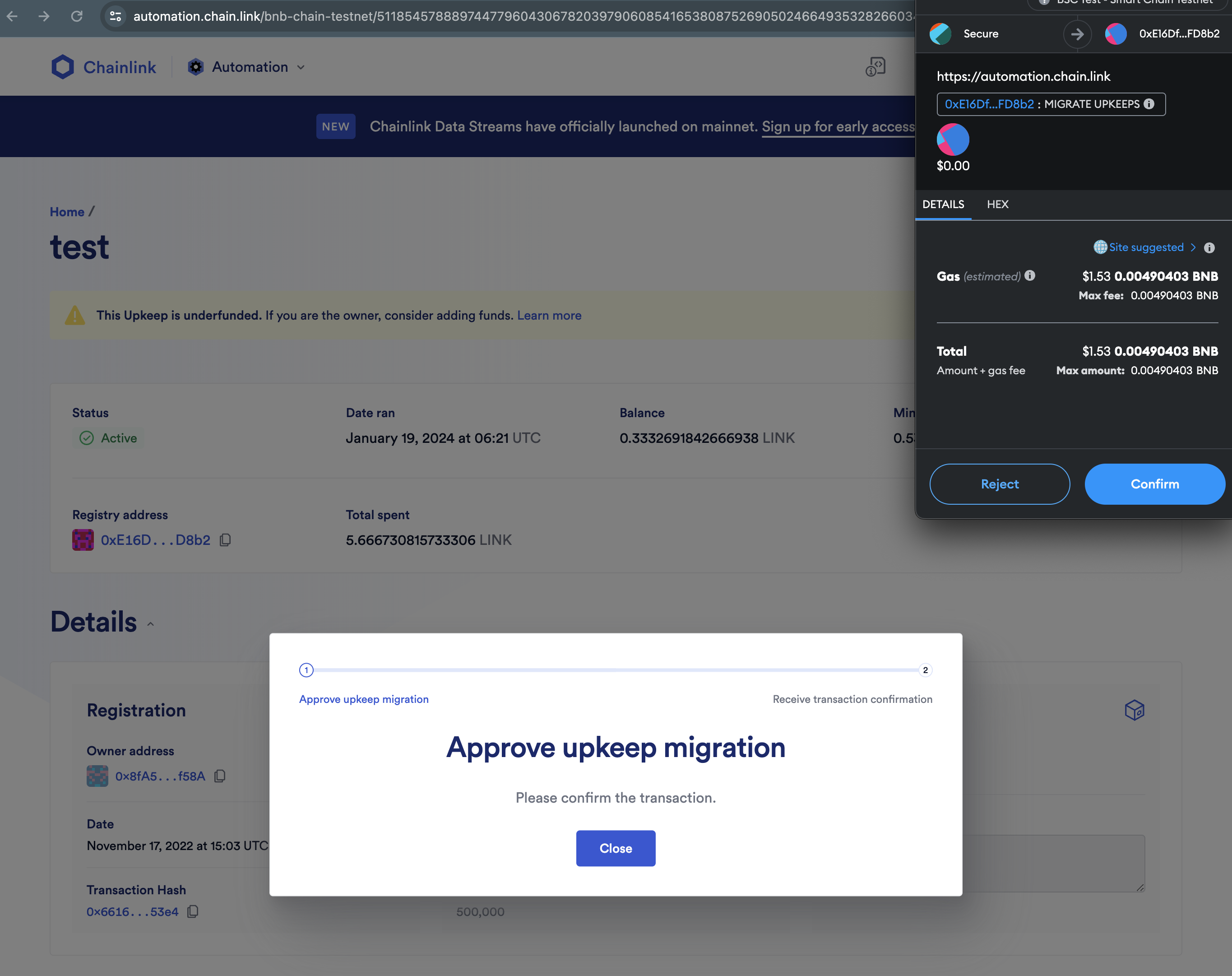Viewport: 1232px width, 976px height.
Task: Click the Chainlink hexagon logo
Action: 62,67
